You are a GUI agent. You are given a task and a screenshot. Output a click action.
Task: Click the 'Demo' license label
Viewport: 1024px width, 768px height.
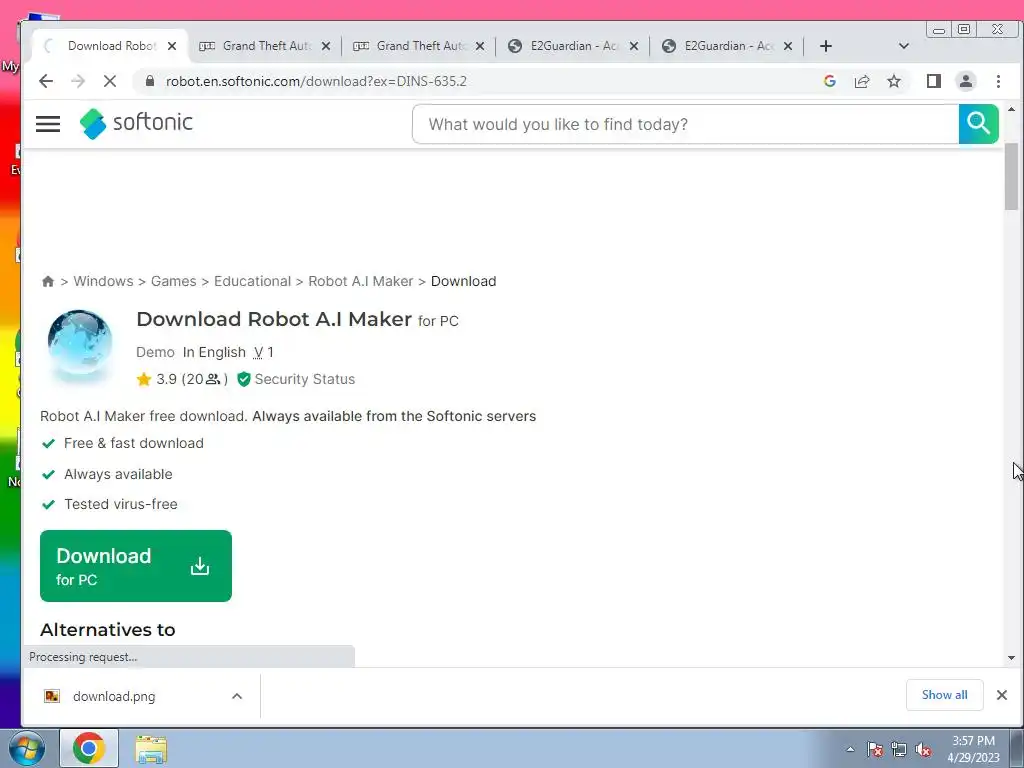(155, 352)
